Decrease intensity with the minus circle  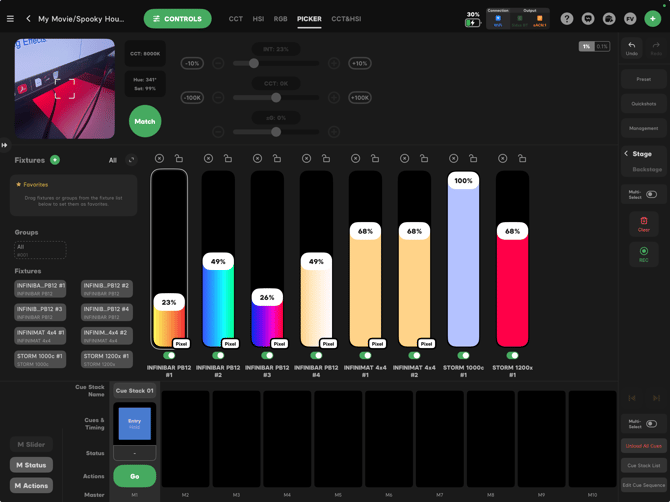pyautogui.click(x=218, y=63)
